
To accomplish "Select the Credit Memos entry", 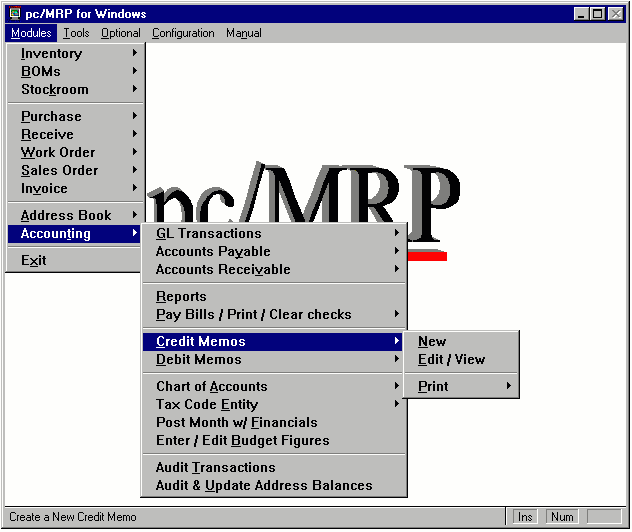I will pos(274,341).
